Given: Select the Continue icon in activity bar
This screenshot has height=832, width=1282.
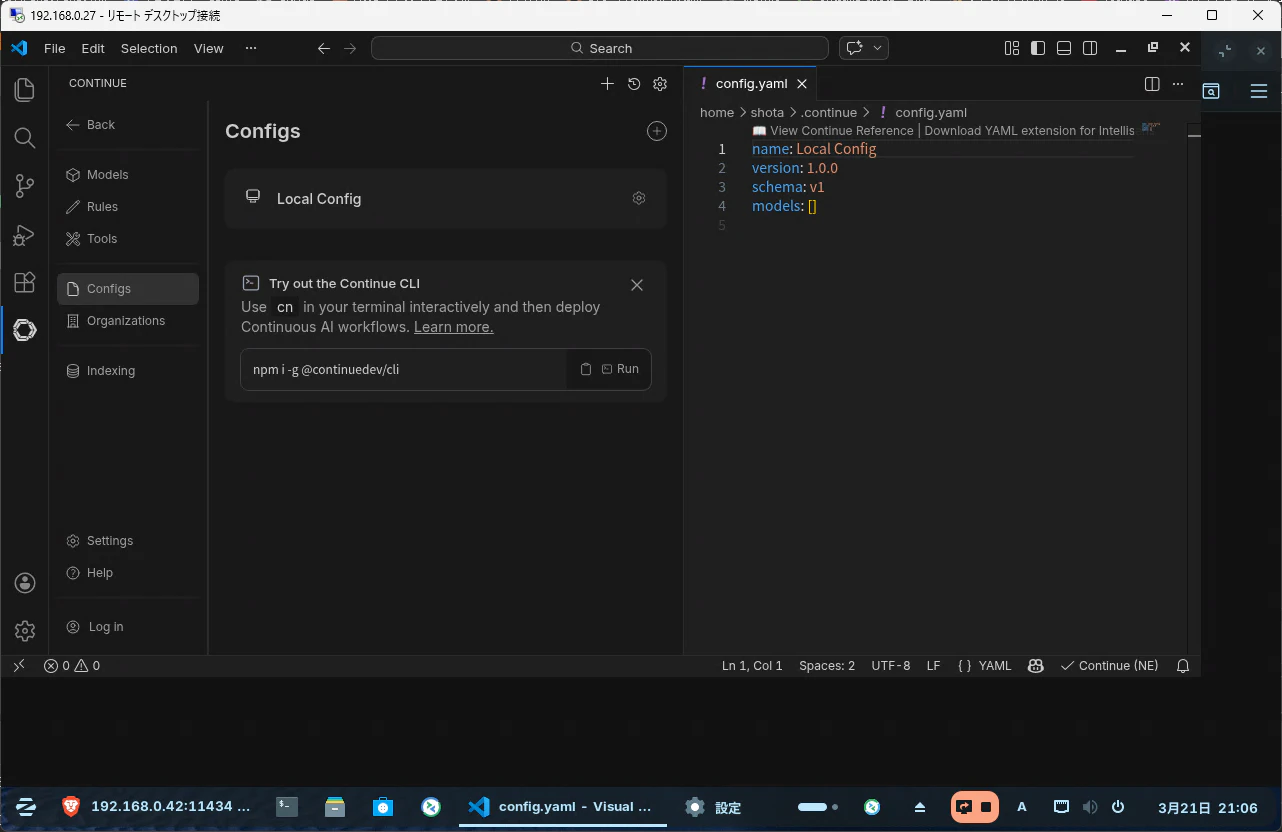Looking at the screenshot, I should point(25,330).
